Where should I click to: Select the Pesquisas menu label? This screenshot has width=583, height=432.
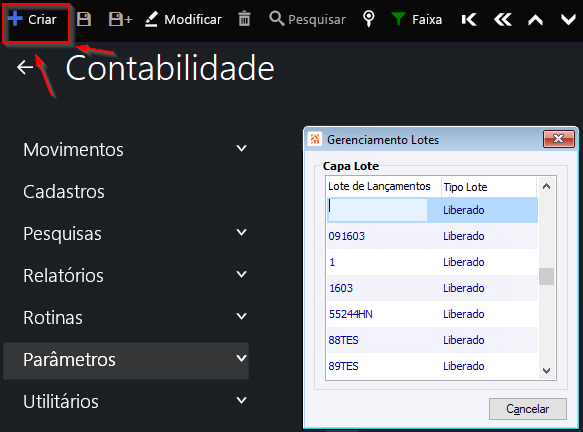coord(62,234)
